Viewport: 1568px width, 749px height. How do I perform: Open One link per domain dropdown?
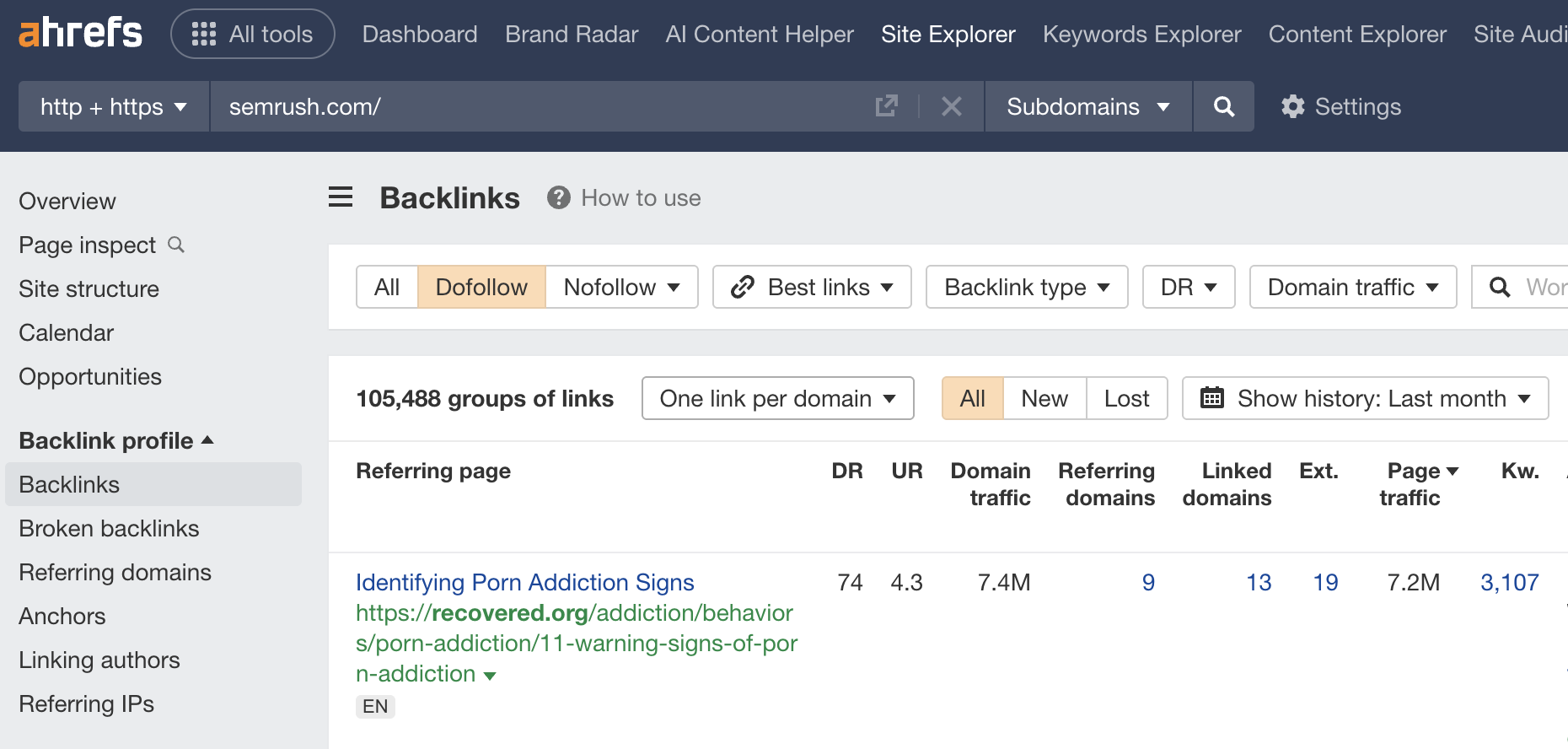(777, 398)
